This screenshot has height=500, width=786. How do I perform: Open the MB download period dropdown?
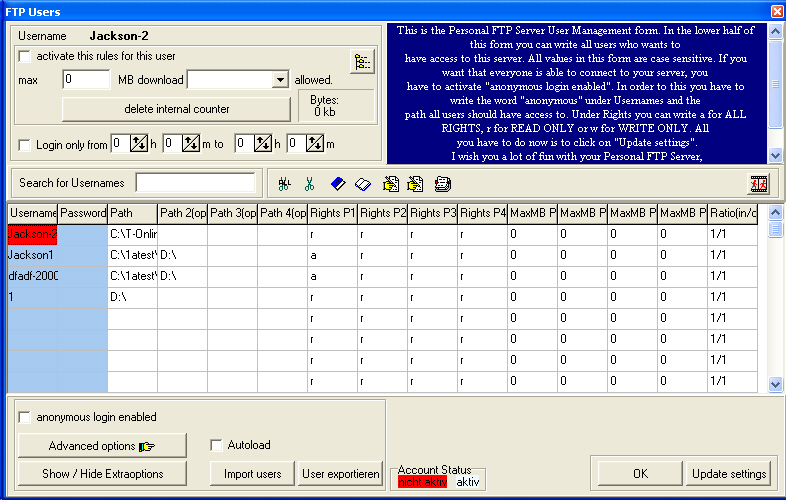(280, 80)
